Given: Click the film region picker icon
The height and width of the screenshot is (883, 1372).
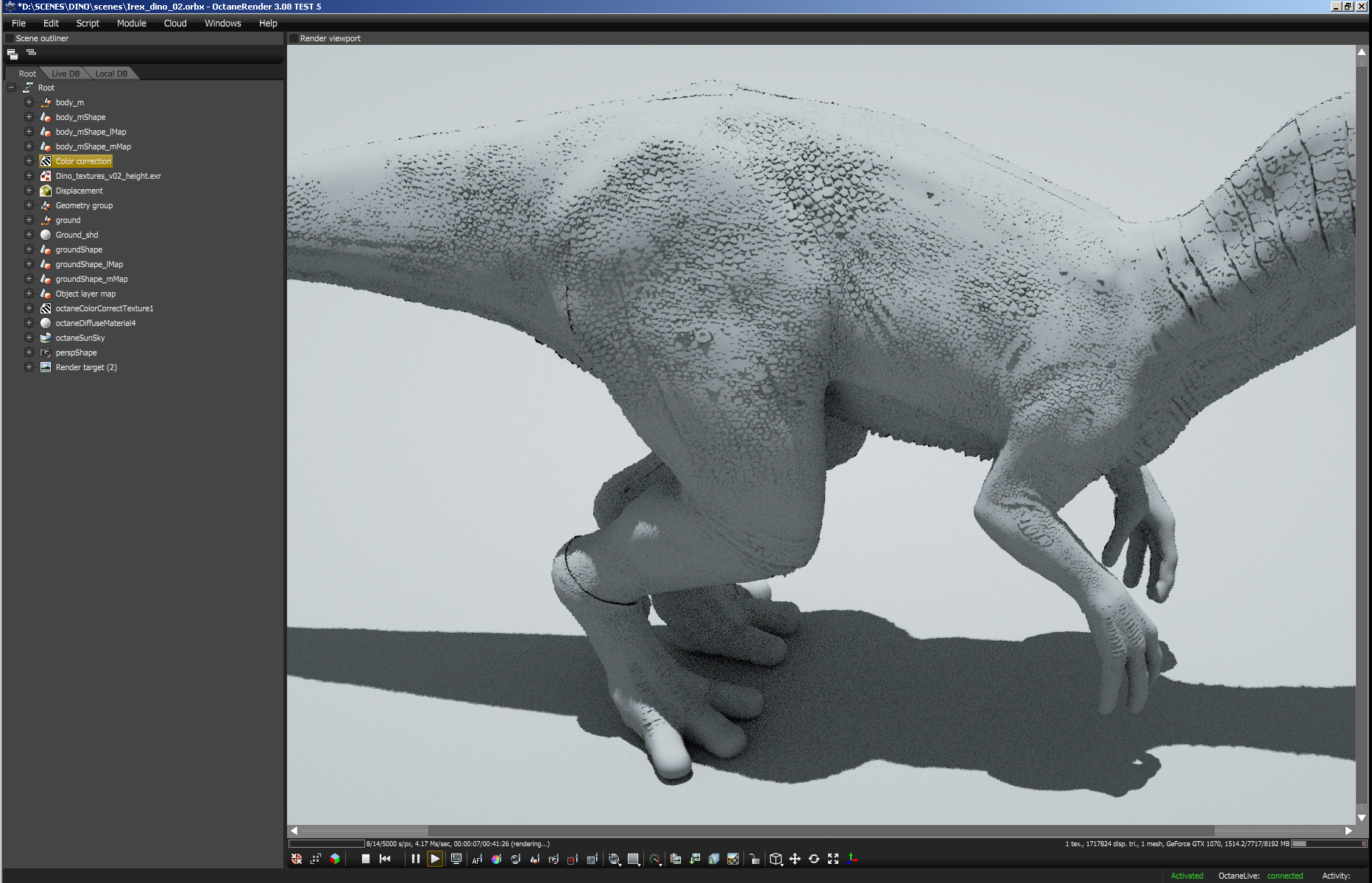Looking at the screenshot, I should (592, 859).
